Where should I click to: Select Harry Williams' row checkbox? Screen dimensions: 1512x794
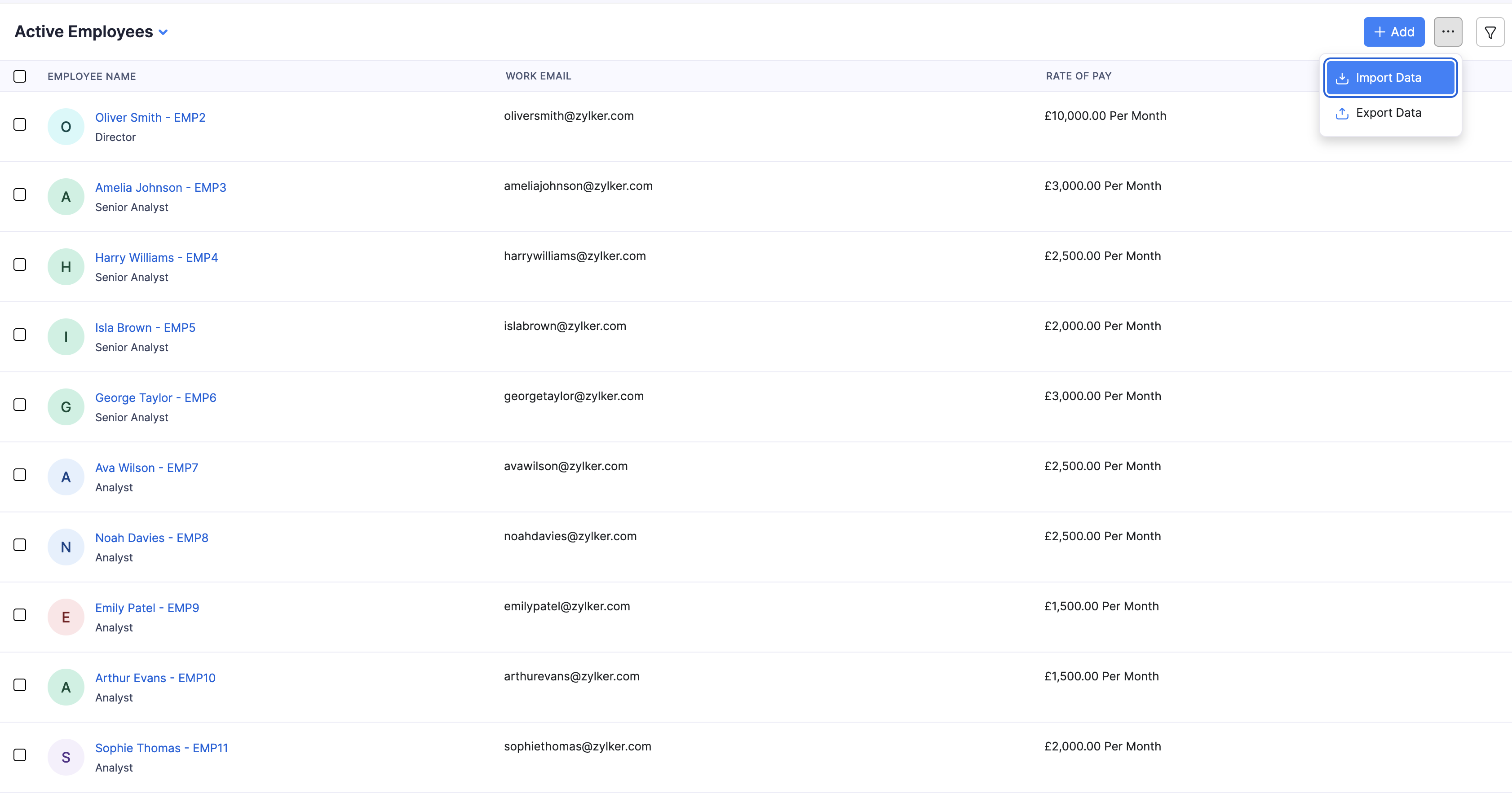pos(20,265)
